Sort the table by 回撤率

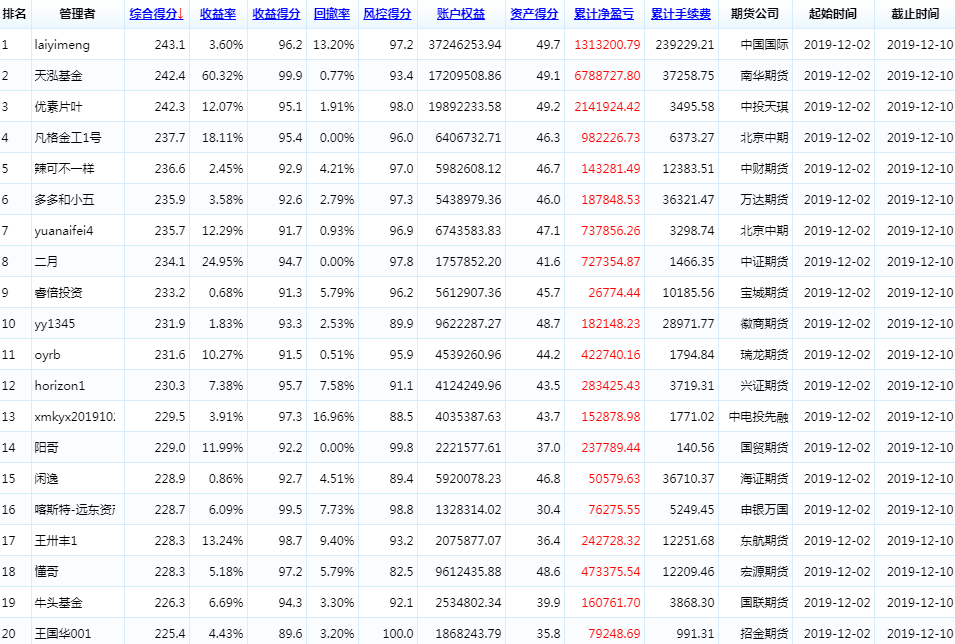click(x=332, y=14)
